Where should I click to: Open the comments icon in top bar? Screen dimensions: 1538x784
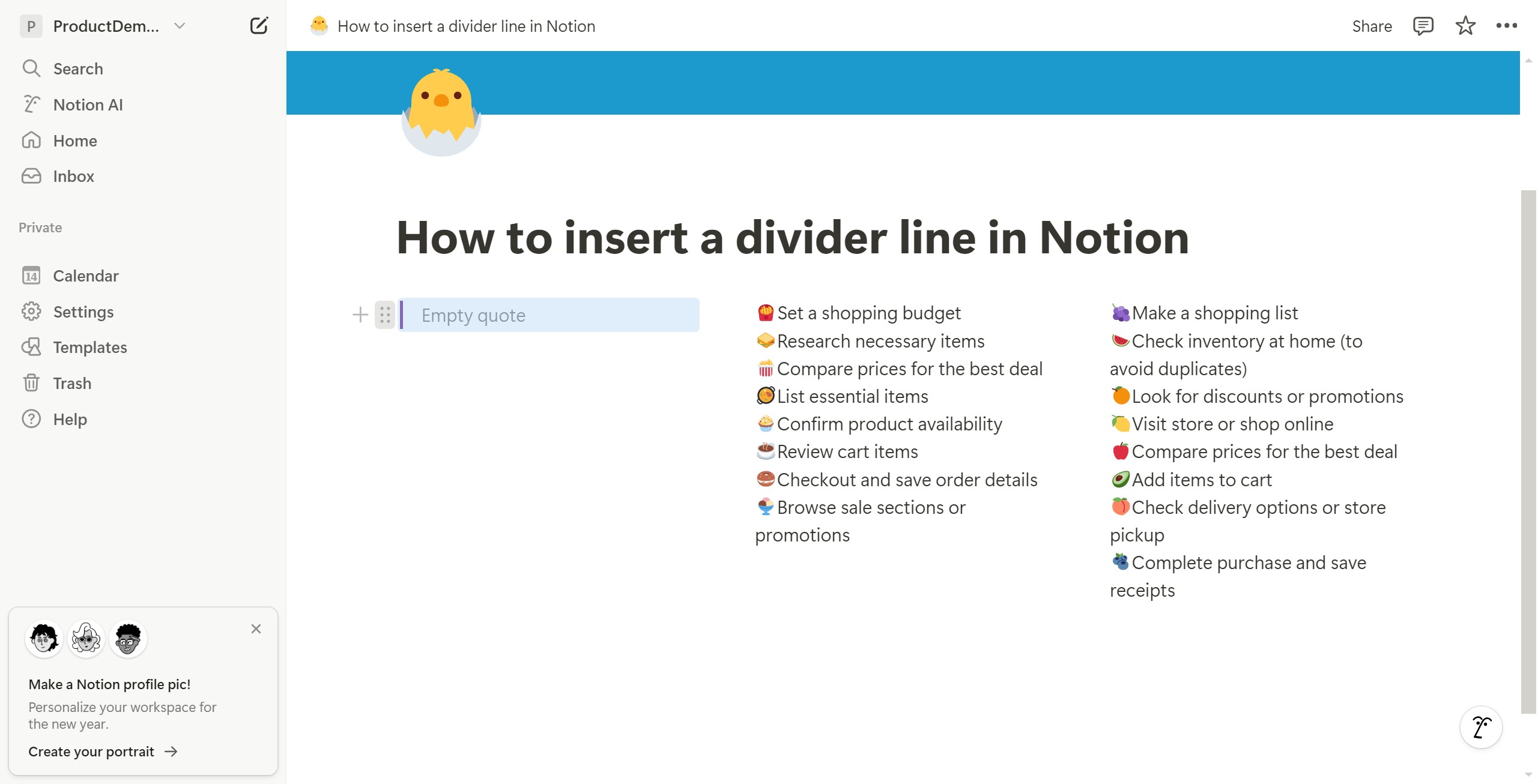[1423, 26]
